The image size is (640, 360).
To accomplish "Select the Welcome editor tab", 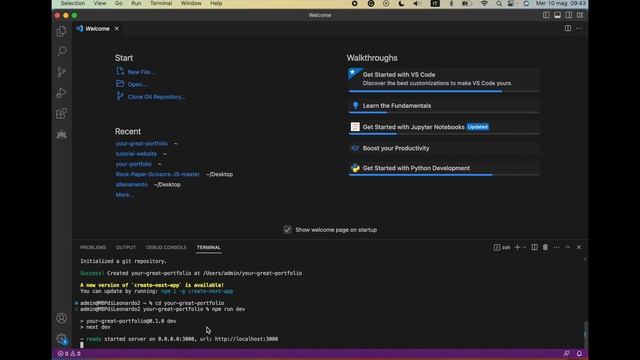I will [97, 29].
